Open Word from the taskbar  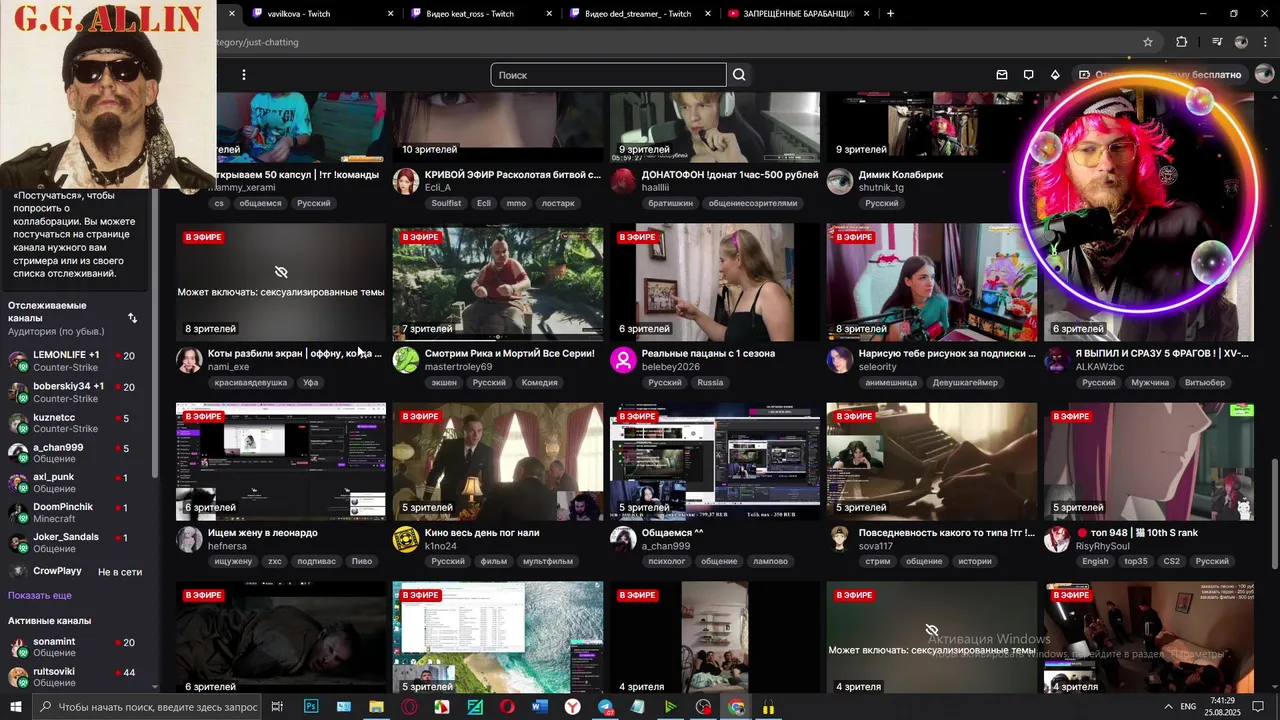(x=540, y=707)
